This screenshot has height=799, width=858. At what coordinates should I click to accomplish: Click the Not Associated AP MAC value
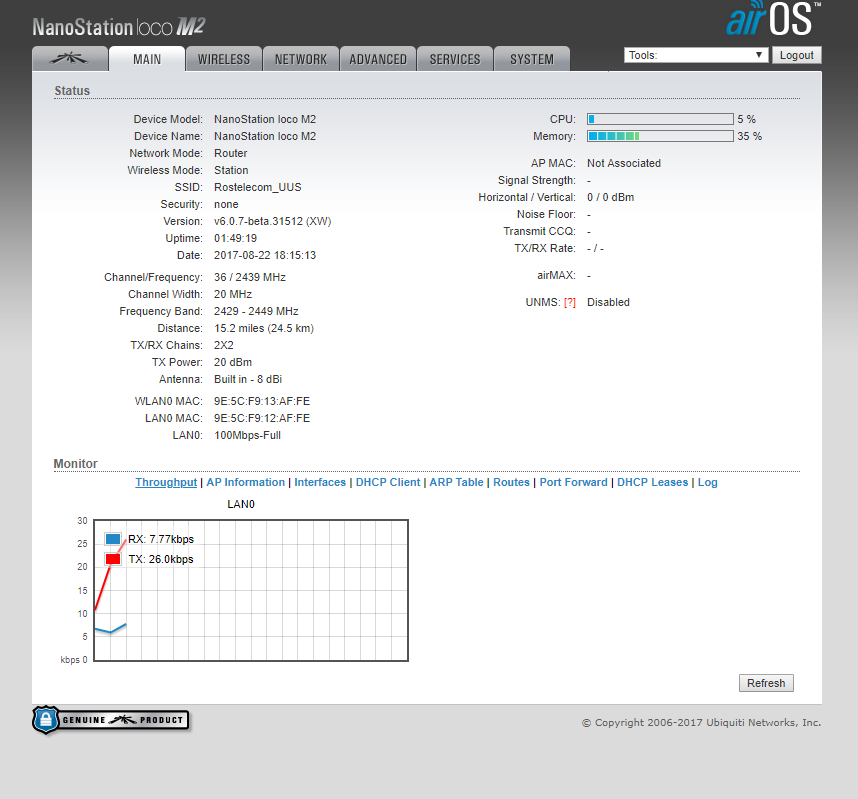point(624,163)
